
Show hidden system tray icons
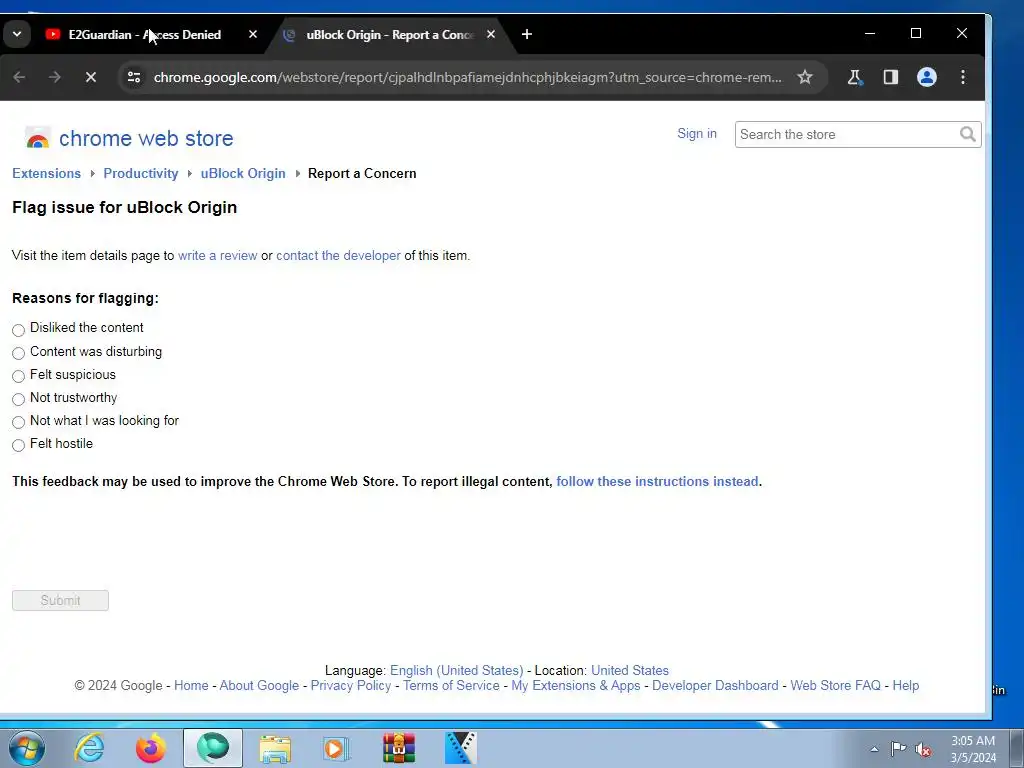pos(874,749)
